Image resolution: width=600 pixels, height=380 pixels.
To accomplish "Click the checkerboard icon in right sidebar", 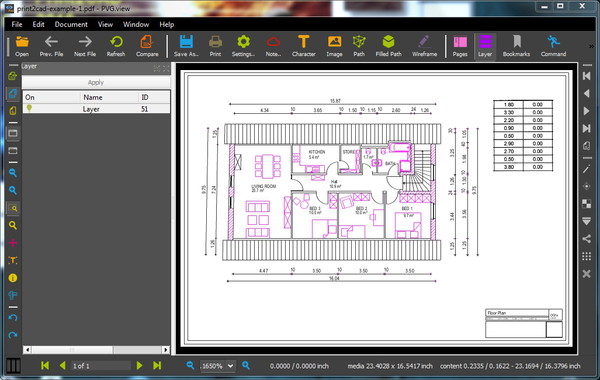I will (586, 204).
